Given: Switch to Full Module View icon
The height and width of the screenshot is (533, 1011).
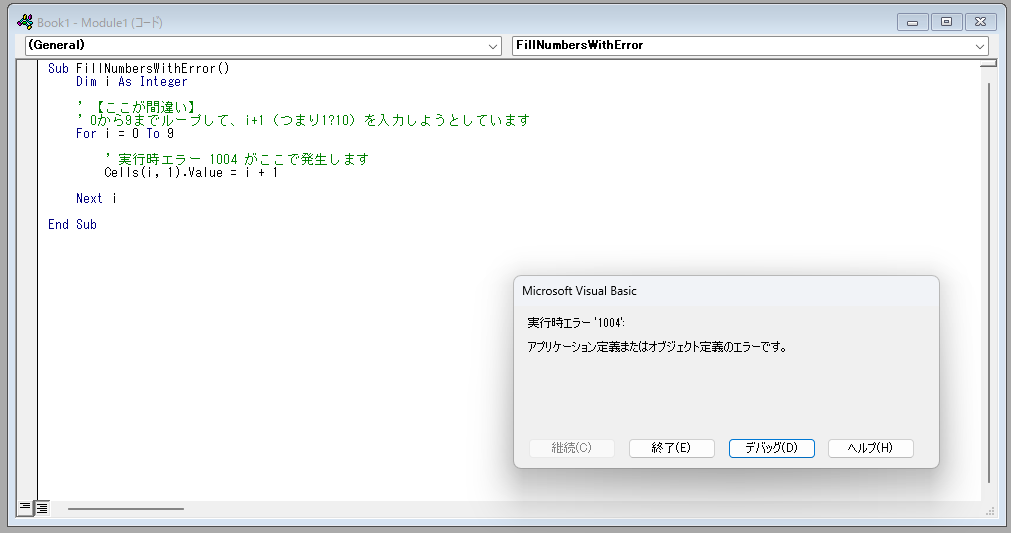Looking at the screenshot, I should coord(42,508).
